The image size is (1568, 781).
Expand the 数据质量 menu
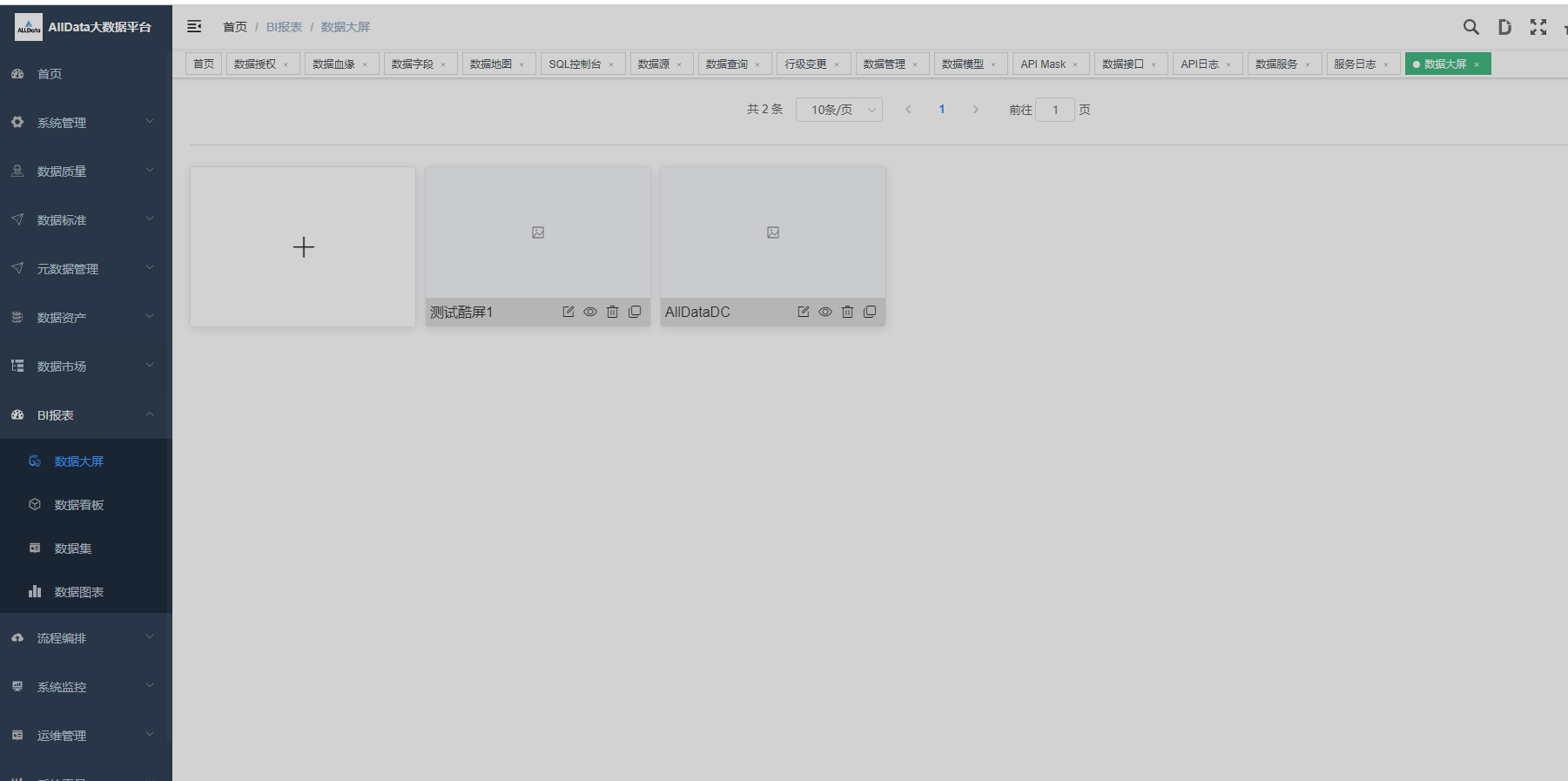86,172
